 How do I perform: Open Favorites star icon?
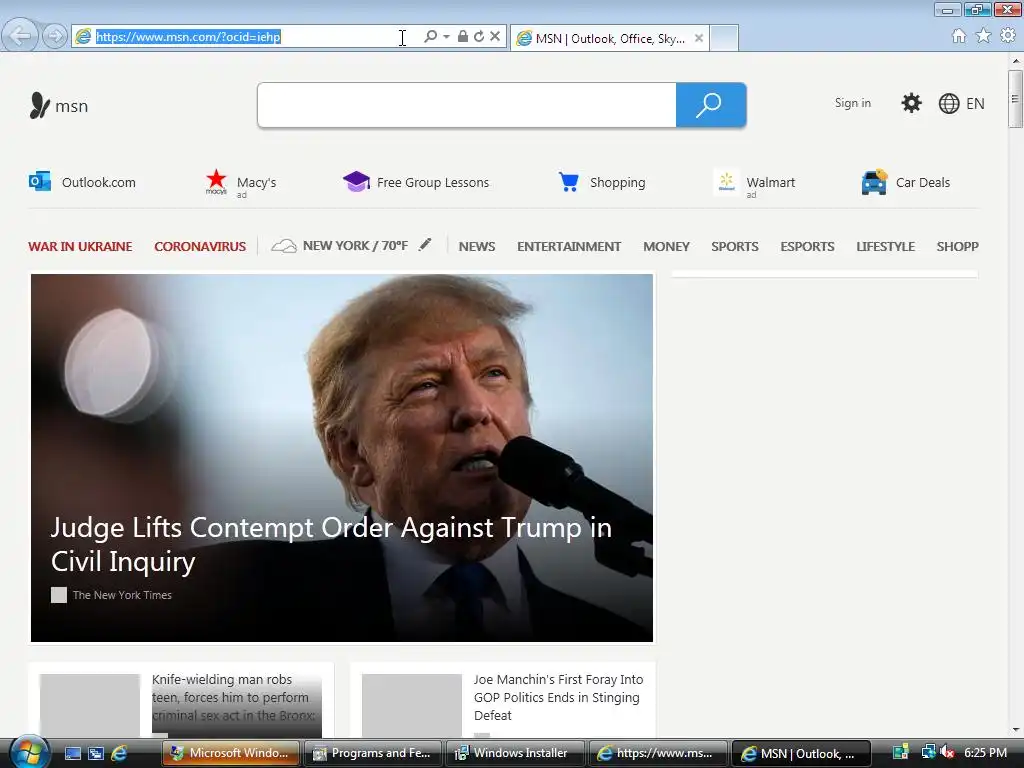click(984, 35)
